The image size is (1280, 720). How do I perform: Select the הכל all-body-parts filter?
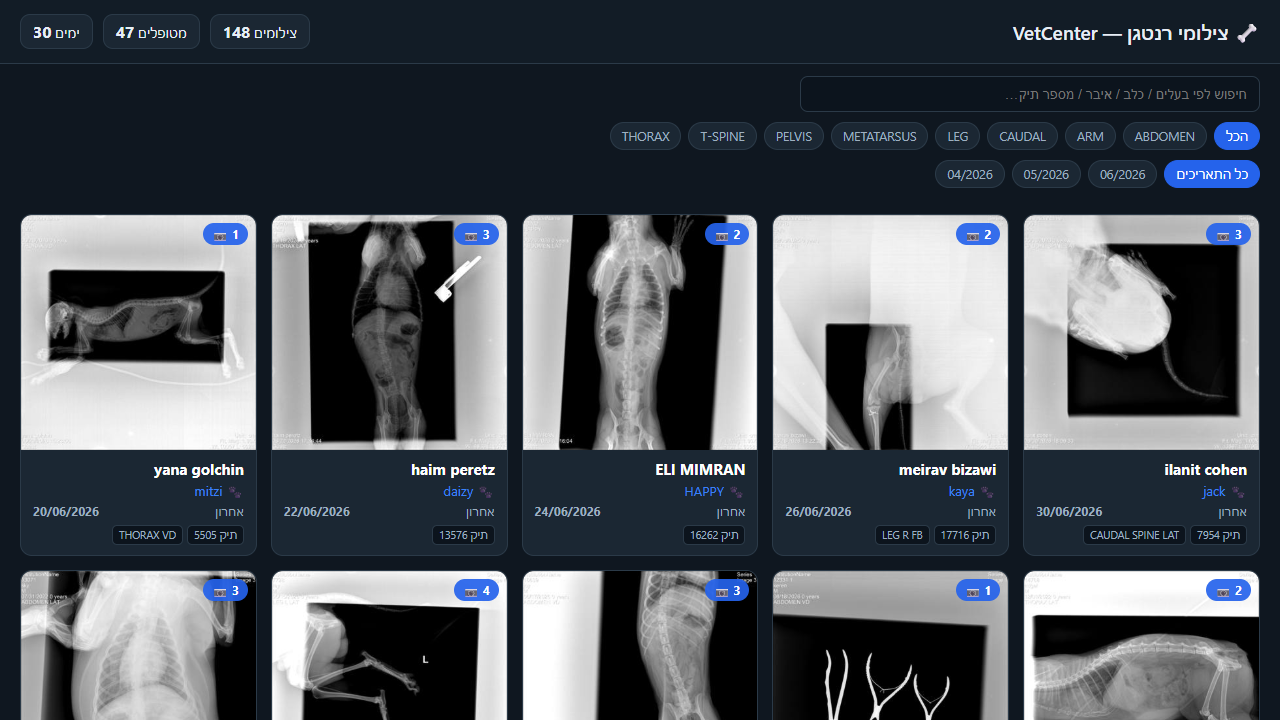tap(1237, 136)
